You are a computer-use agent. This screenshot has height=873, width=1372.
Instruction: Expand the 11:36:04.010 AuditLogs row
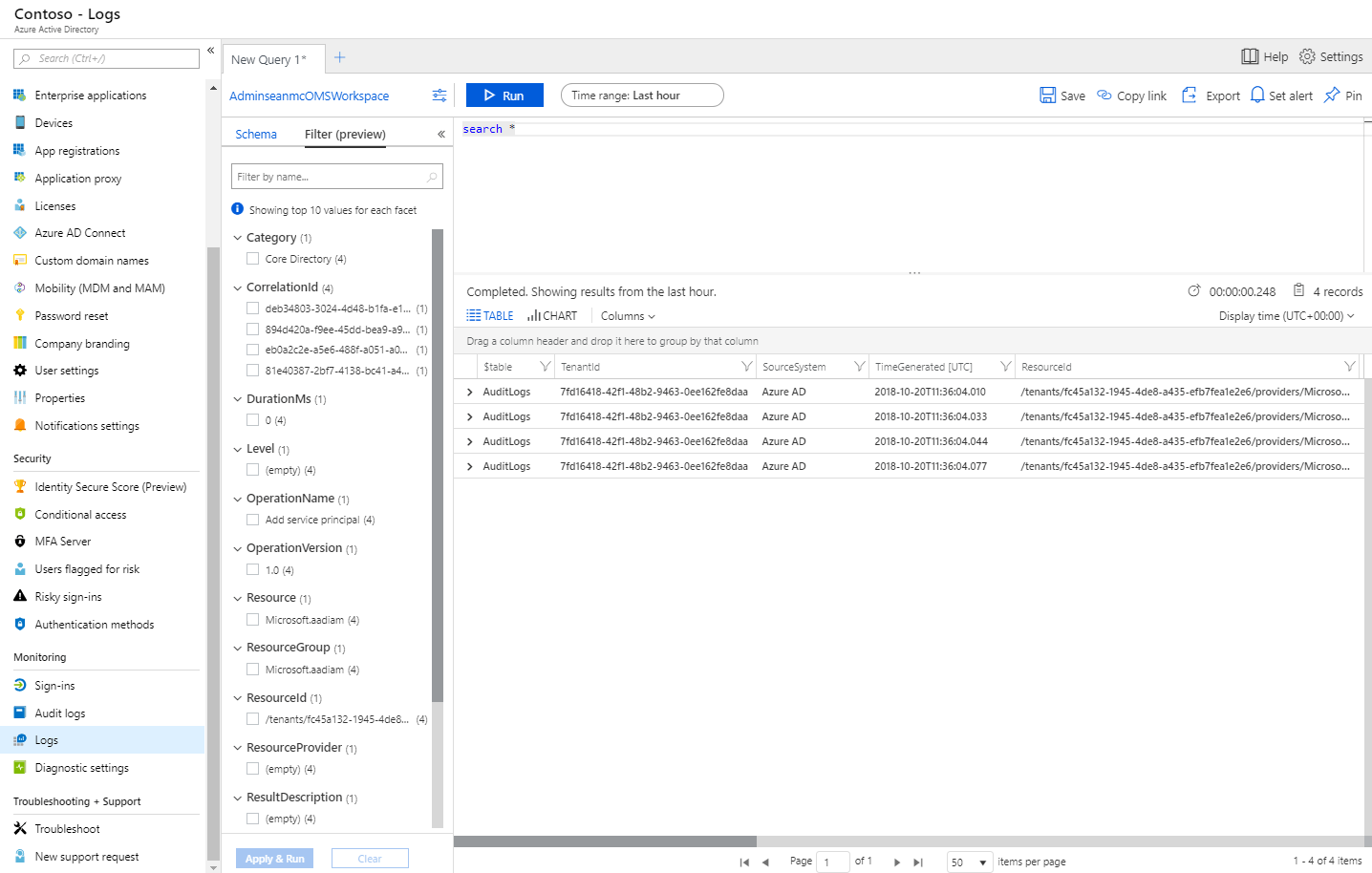(469, 392)
